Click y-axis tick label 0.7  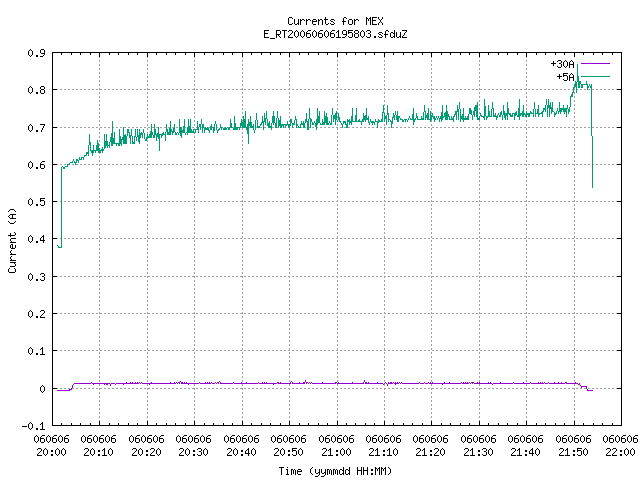click(x=36, y=128)
